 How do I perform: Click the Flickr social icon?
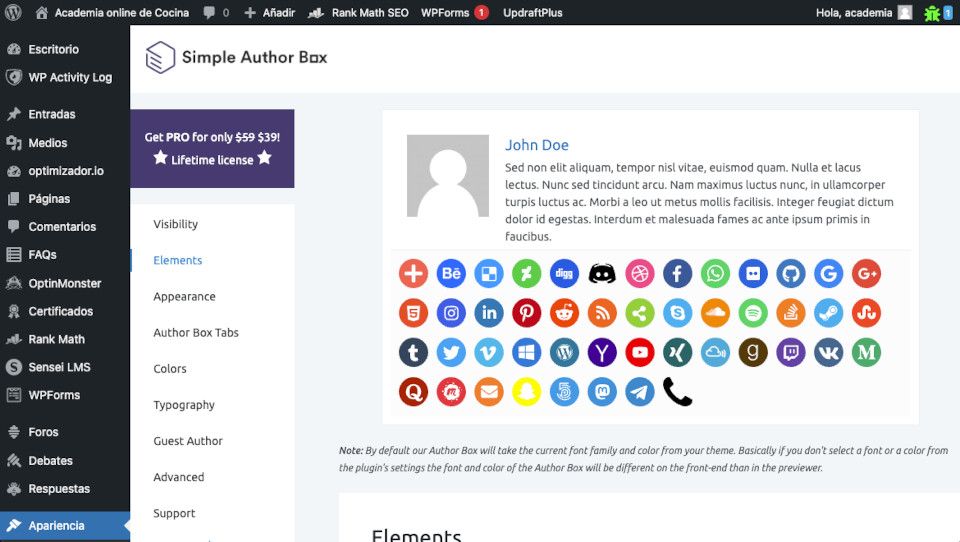point(753,273)
